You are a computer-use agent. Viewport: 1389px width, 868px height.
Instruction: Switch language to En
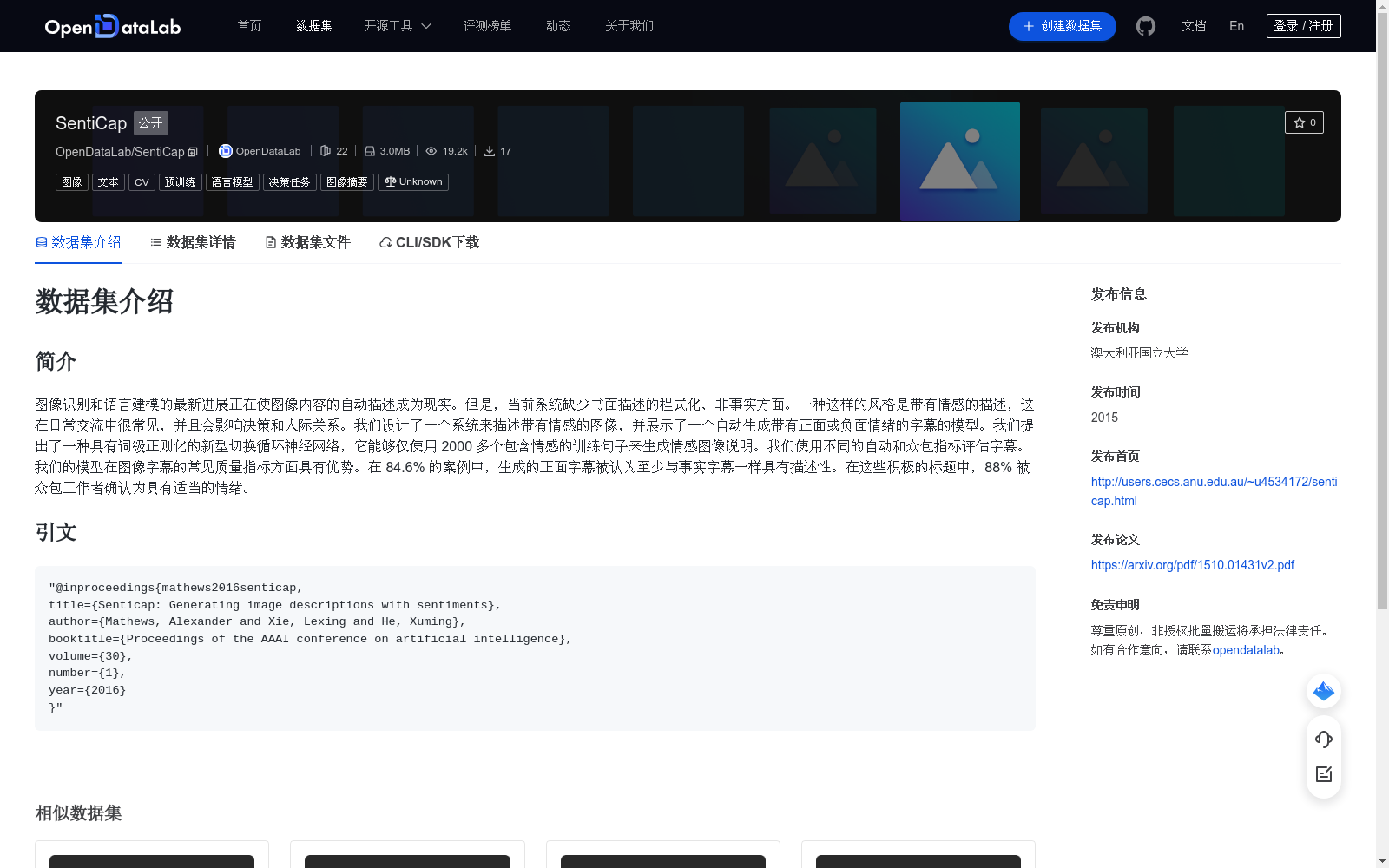[x=1236, y=26]
